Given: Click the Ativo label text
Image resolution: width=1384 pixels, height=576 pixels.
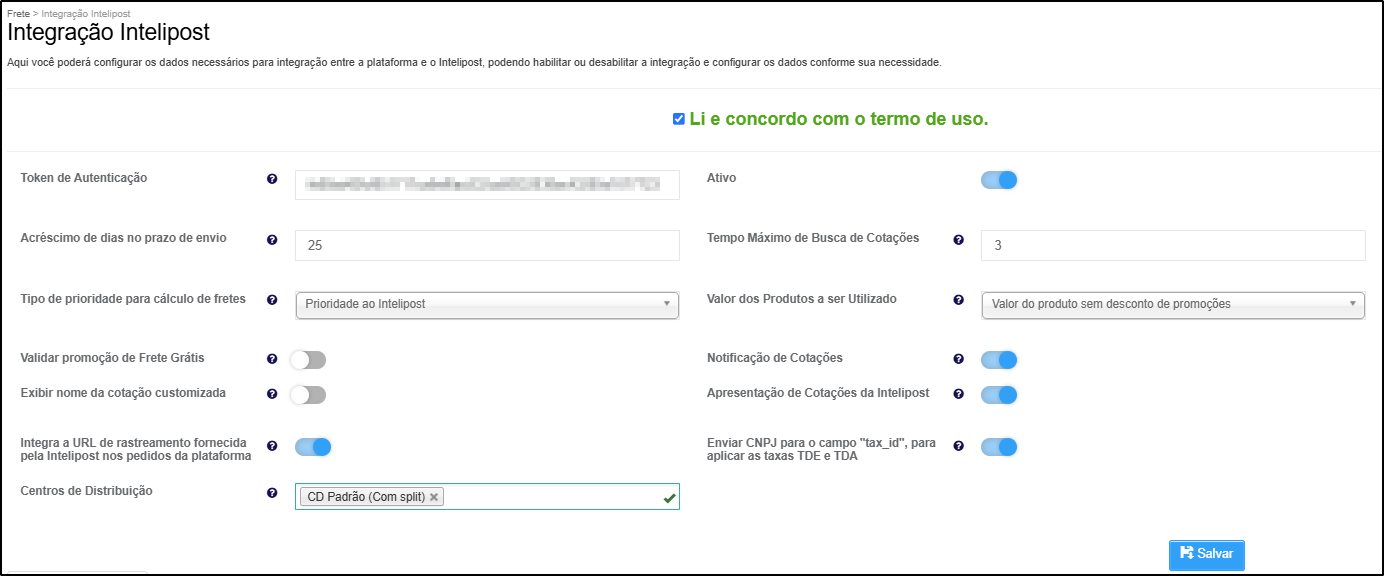Looking at the screenshot, I should point(721,178).
